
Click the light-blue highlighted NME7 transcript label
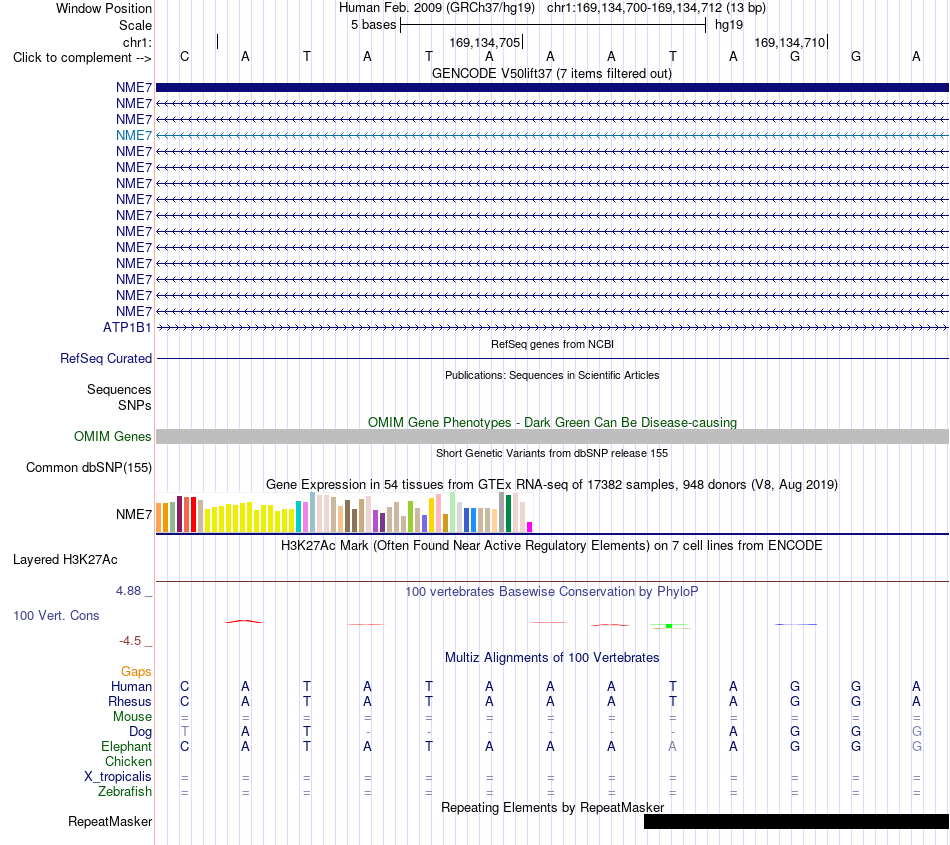coord(134,135)
